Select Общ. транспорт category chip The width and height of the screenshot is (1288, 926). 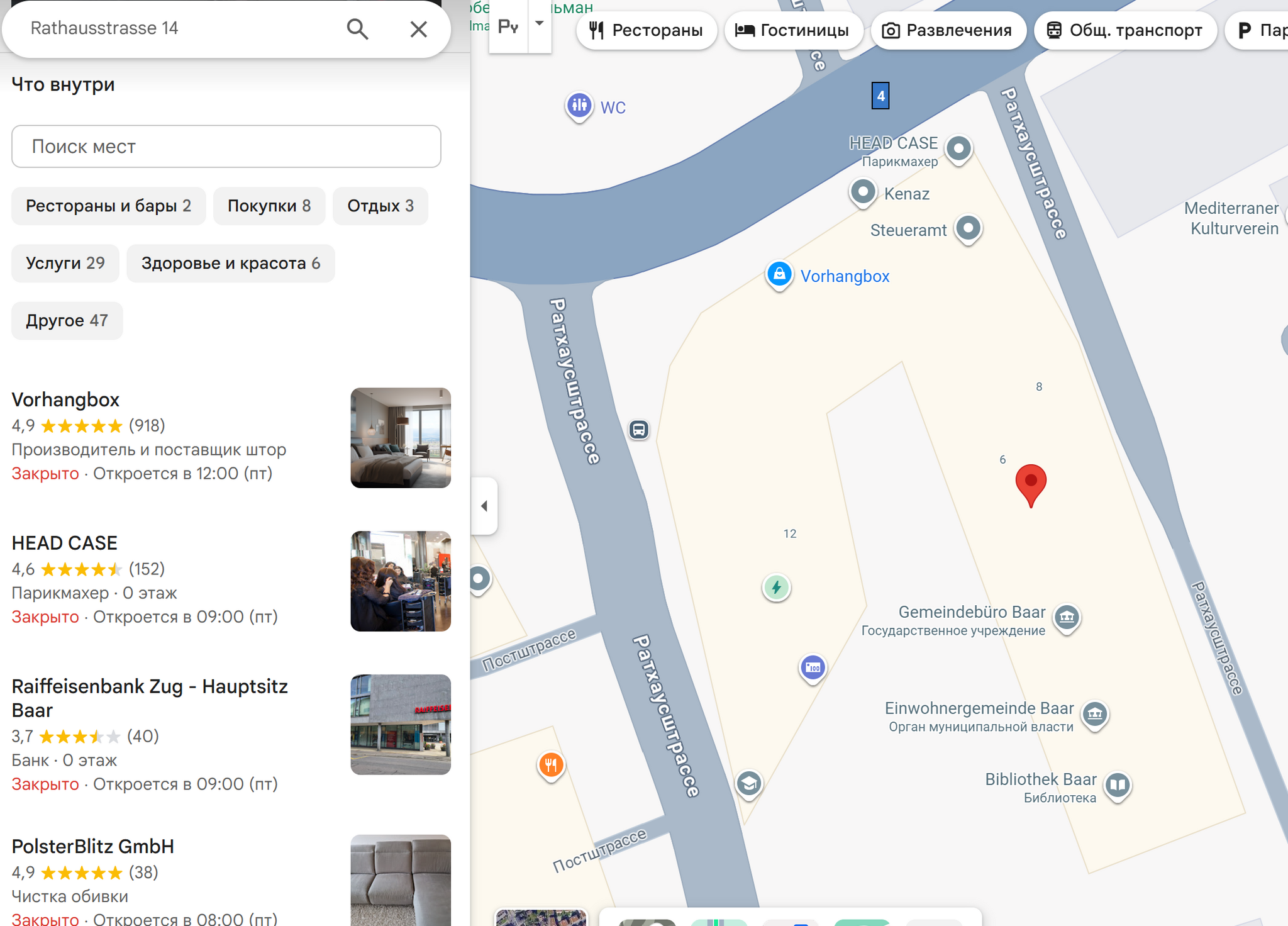coord(1124,30)
